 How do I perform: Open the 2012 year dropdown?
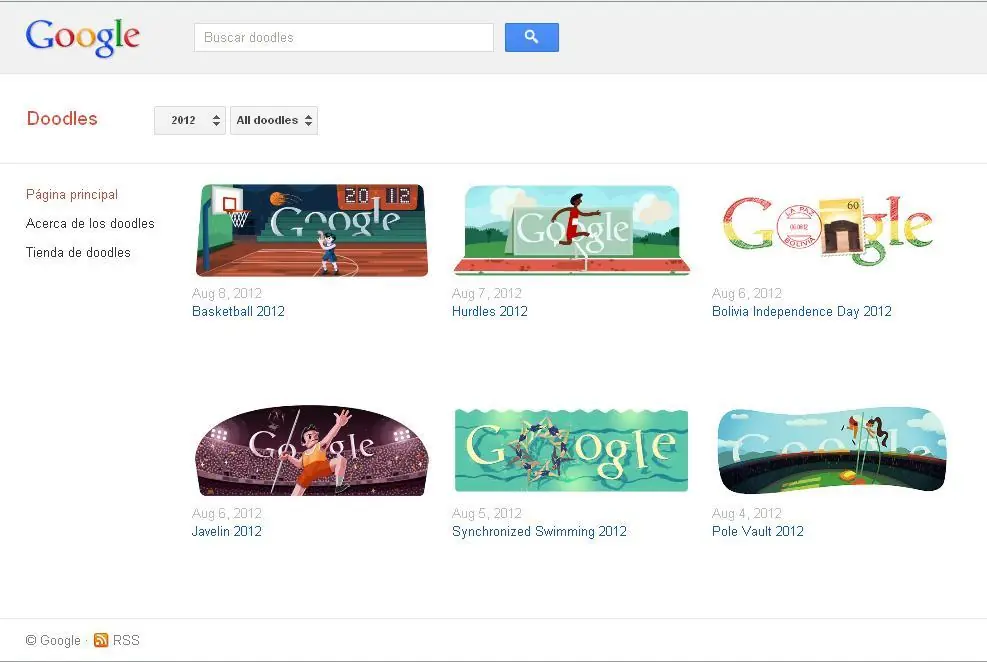click(189, 120)
